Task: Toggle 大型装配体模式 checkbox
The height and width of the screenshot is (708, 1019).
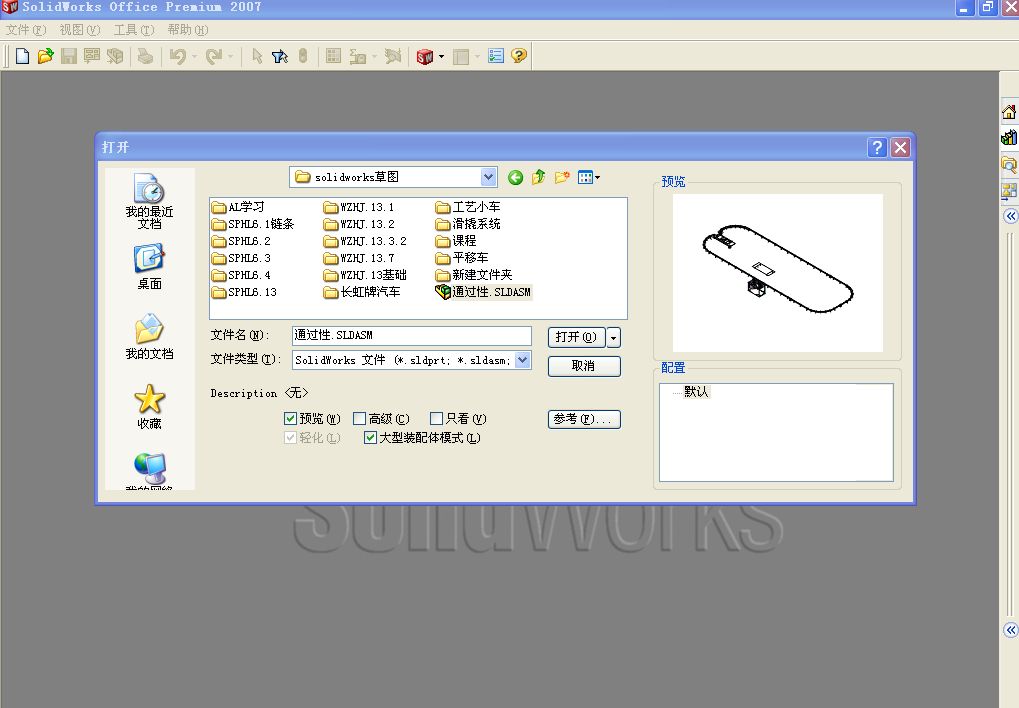Action: 370,438
